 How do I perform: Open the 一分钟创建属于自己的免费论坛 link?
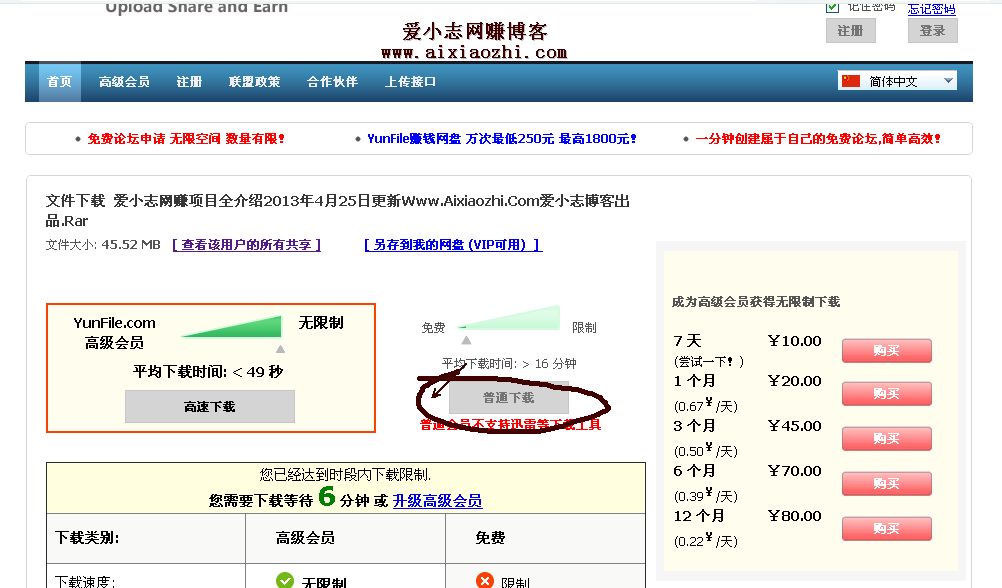tap(818, 139)
